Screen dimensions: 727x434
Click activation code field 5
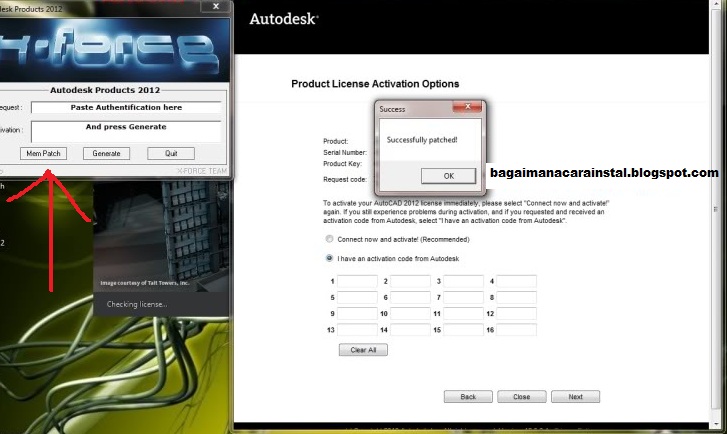(357, 297)
